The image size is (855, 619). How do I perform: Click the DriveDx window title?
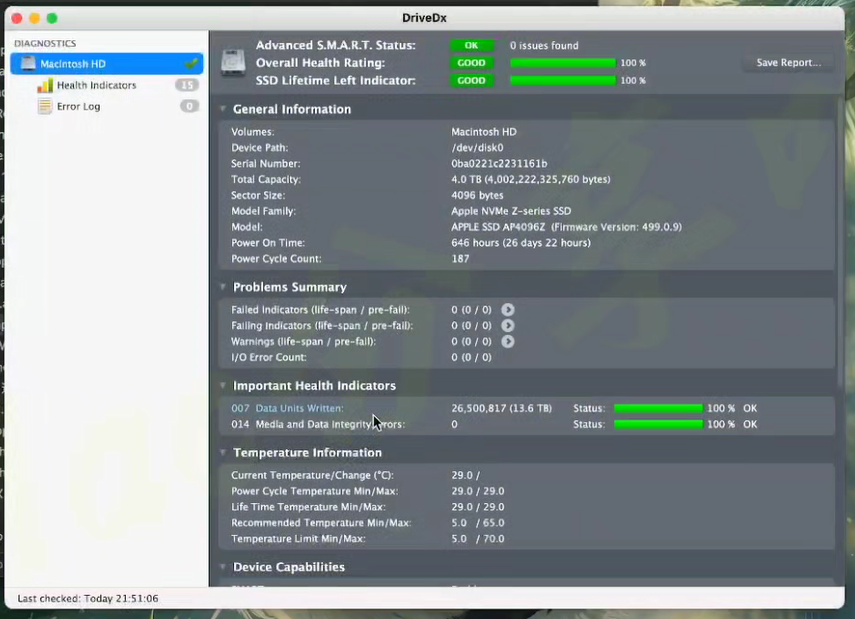pyautogui.click(x=424, y=17)
